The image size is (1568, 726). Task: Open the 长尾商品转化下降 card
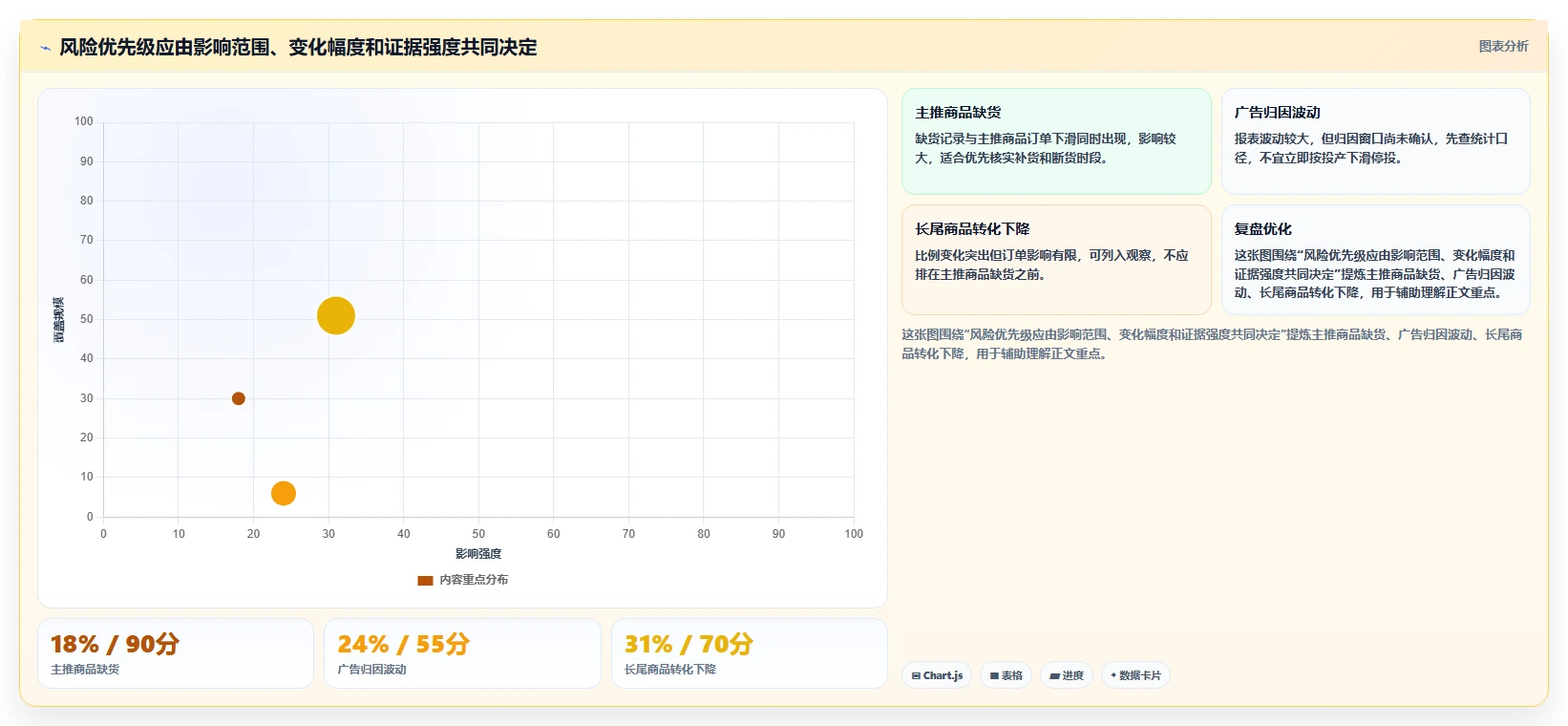[1056, 260]
